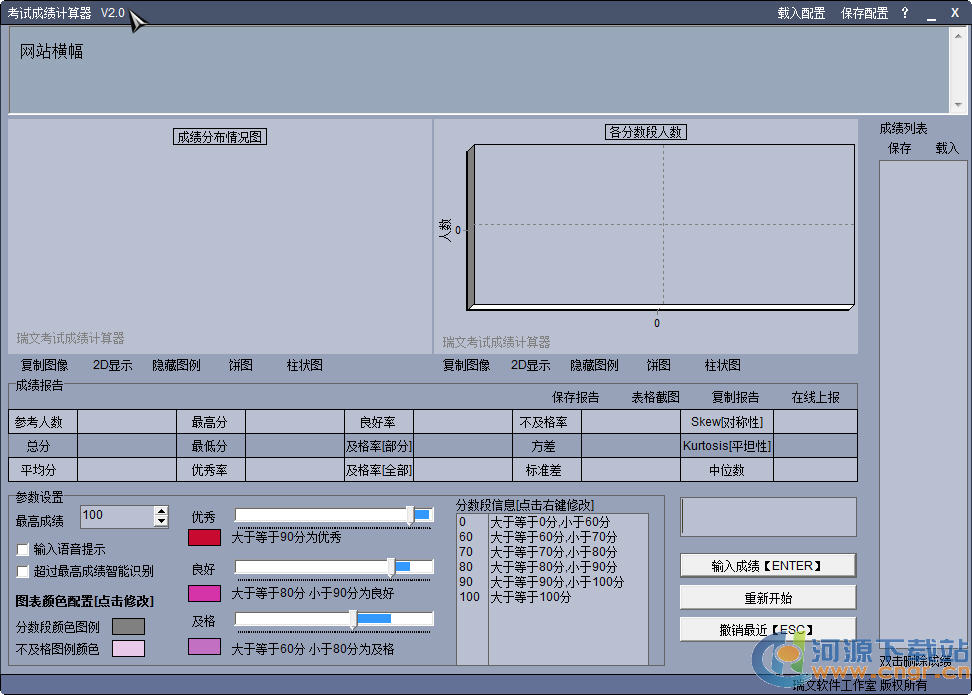
Task: Click the score entry input field
Action: [x=768, y=517]
